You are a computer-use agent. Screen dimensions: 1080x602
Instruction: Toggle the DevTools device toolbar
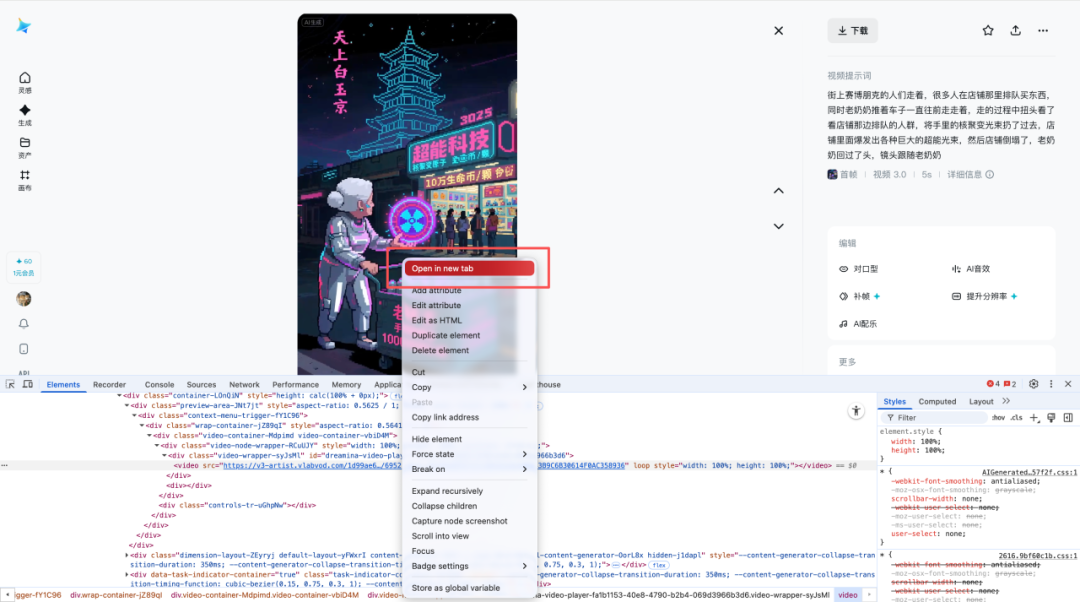point(28,384)
